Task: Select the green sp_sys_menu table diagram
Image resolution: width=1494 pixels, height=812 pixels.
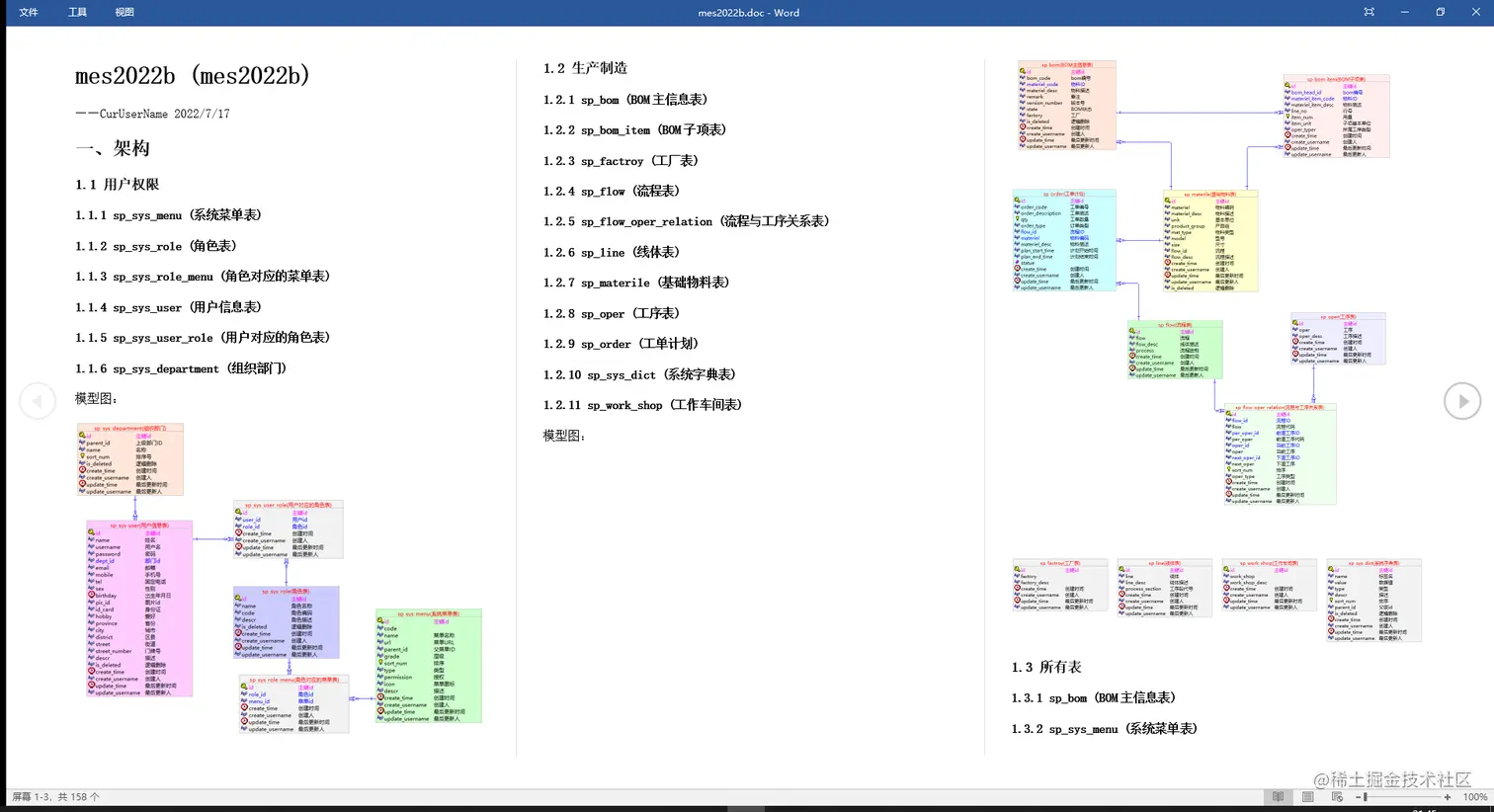Action: click(429, 666)
